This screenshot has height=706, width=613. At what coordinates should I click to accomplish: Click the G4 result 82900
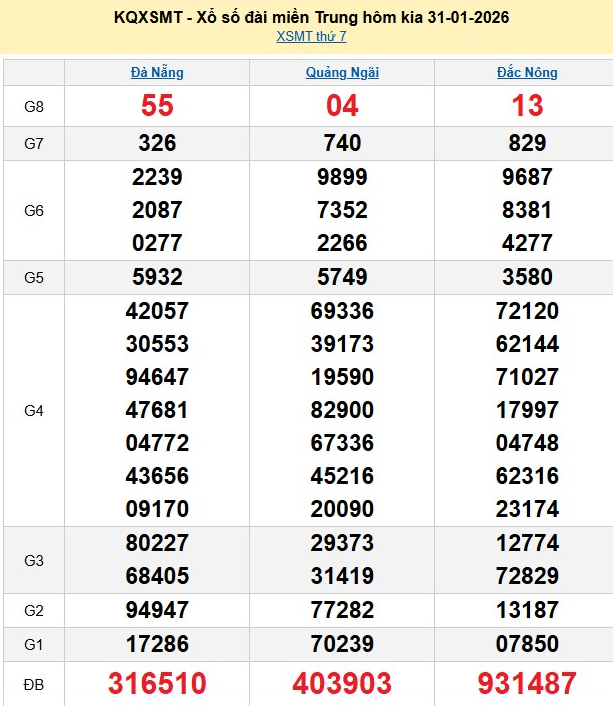coord(342,410)
